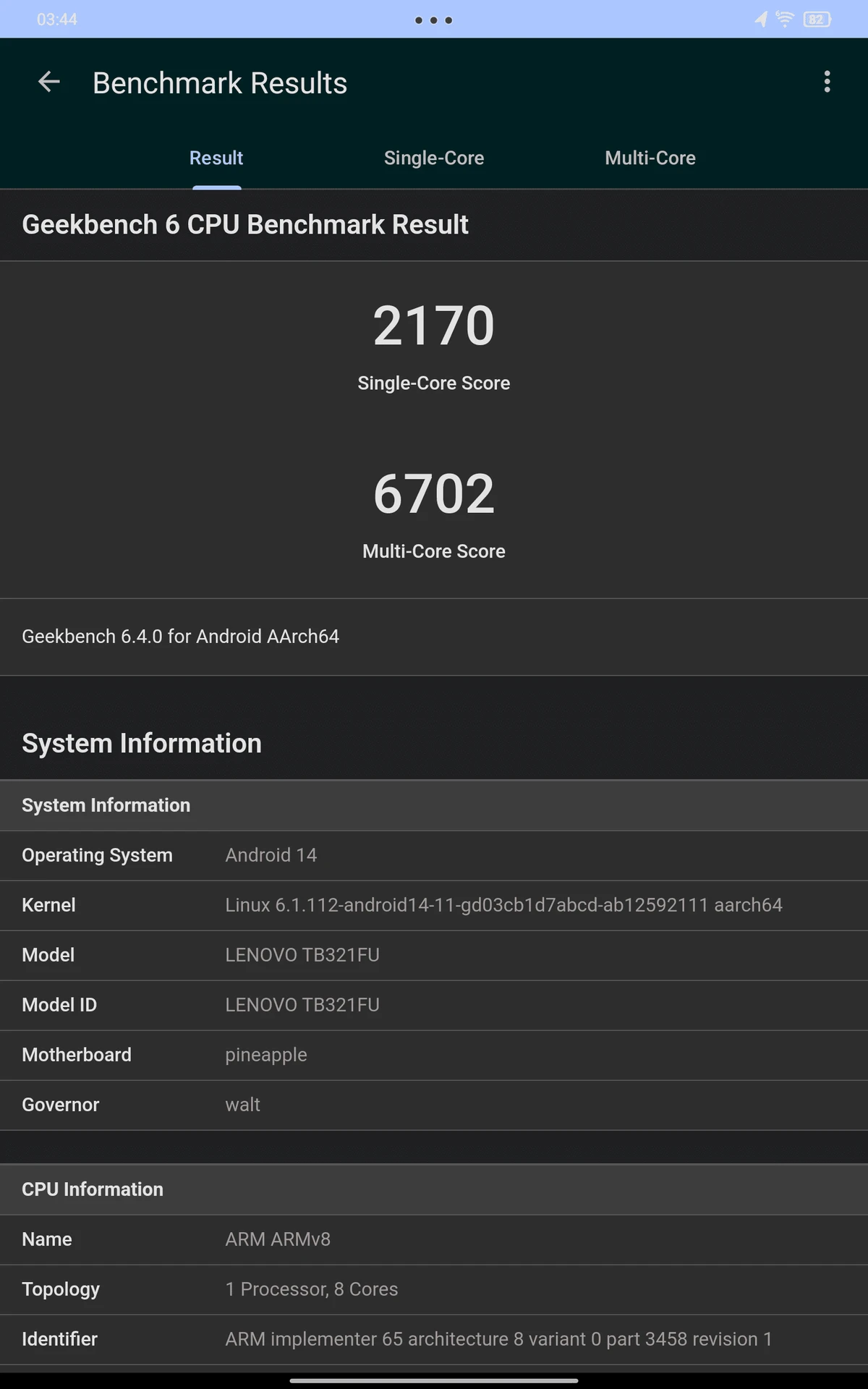The height and width of the screenshot is (1389, 868).
Task: Tap the Single-Core Score label
Action: coord(434,383)
